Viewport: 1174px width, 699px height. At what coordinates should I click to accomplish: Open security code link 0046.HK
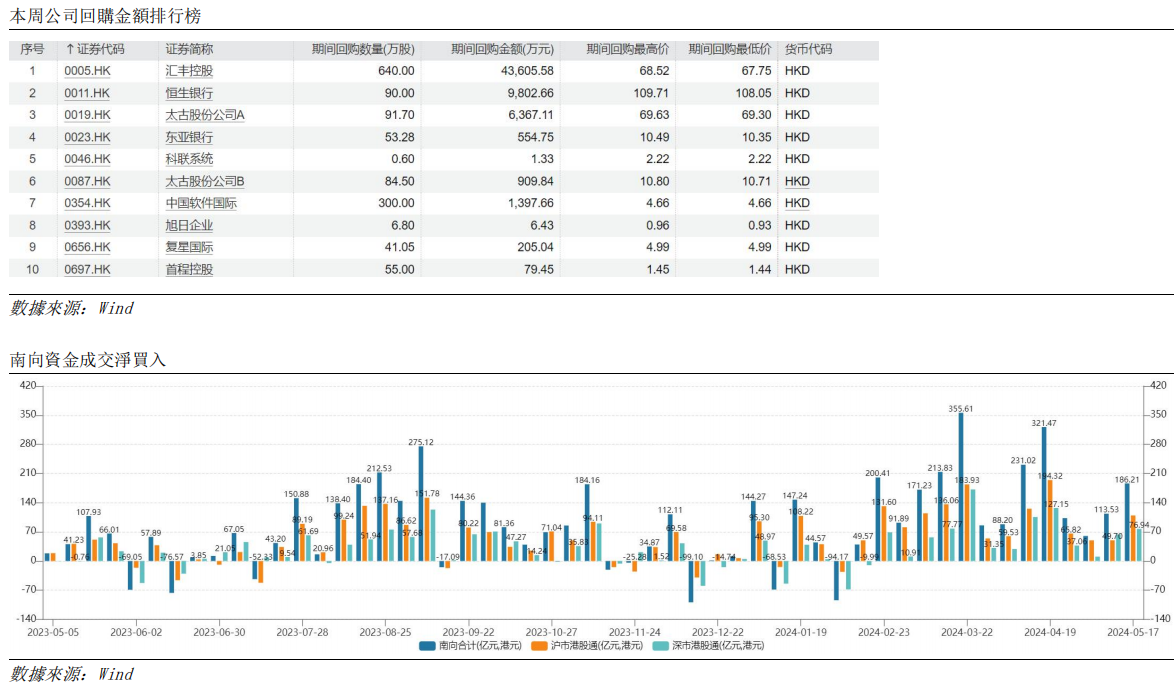tap(87, 159)
